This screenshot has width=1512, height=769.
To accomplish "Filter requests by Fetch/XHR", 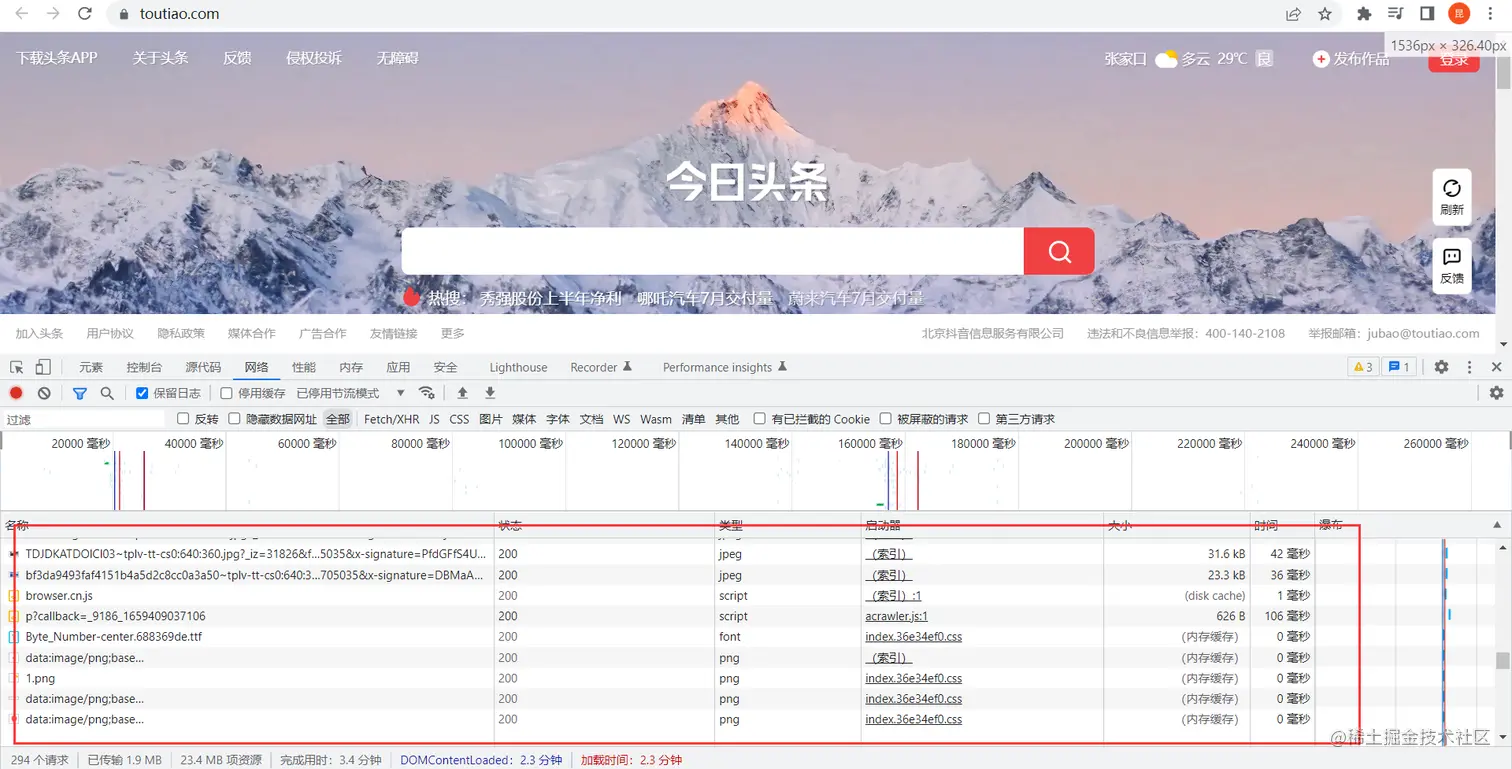I will point(392,419).
